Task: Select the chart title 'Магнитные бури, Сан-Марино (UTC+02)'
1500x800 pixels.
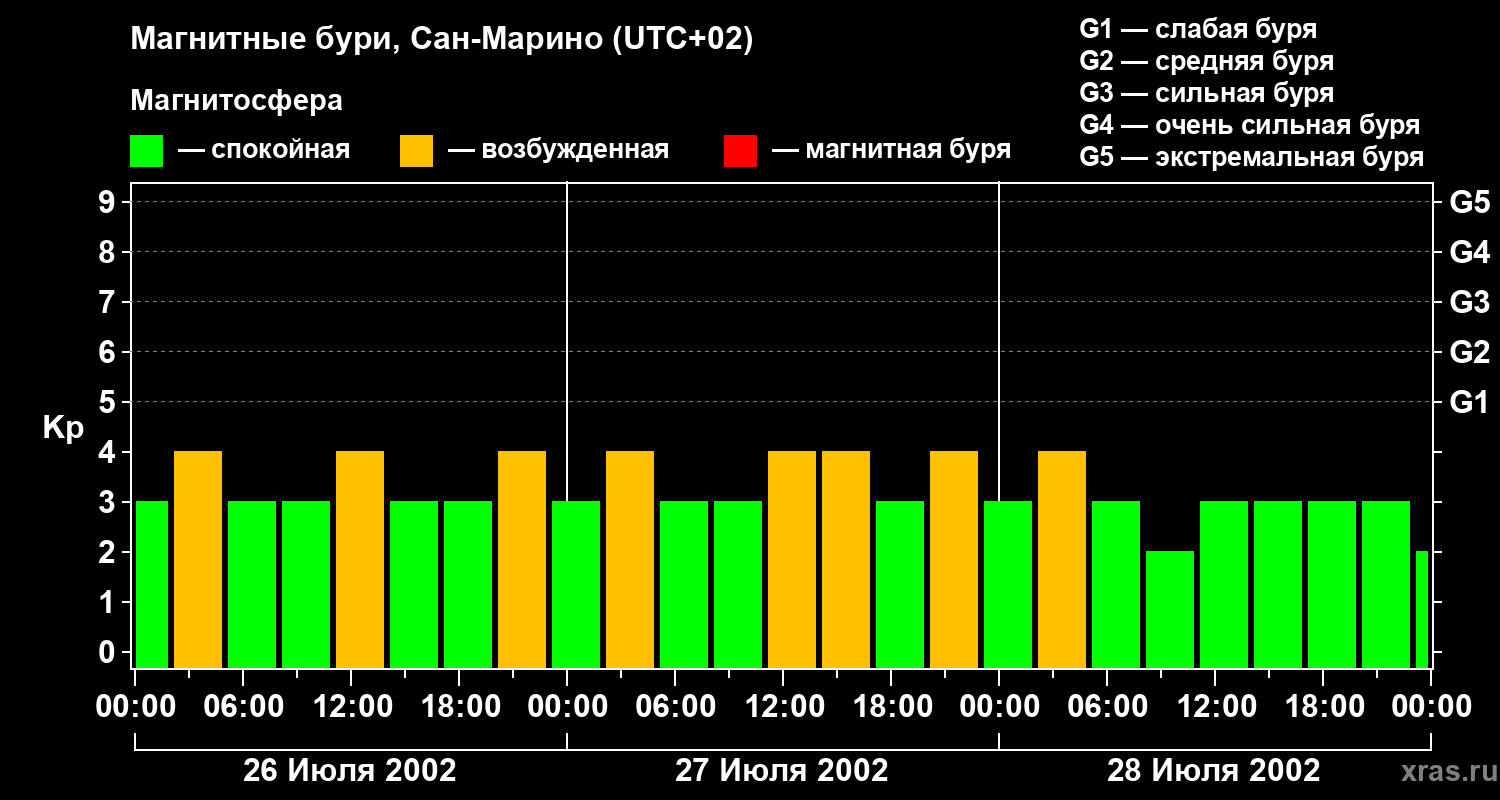Action: pyautogui.click(x=441, y=40)
